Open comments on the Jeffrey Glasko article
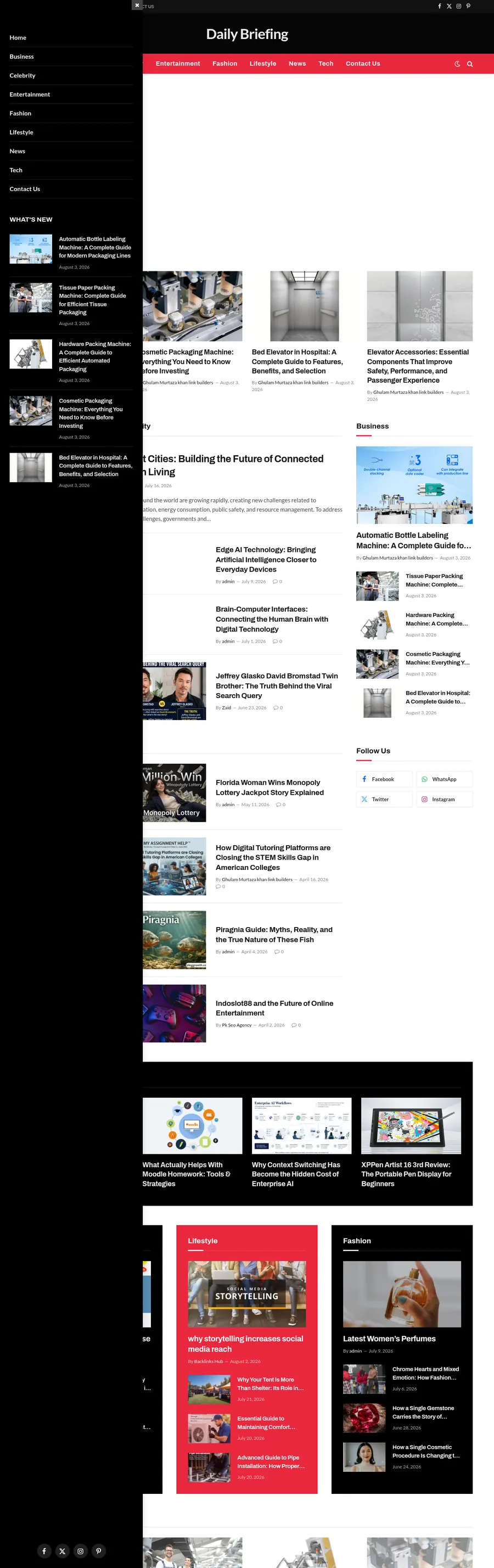 (x=277, y=707)
